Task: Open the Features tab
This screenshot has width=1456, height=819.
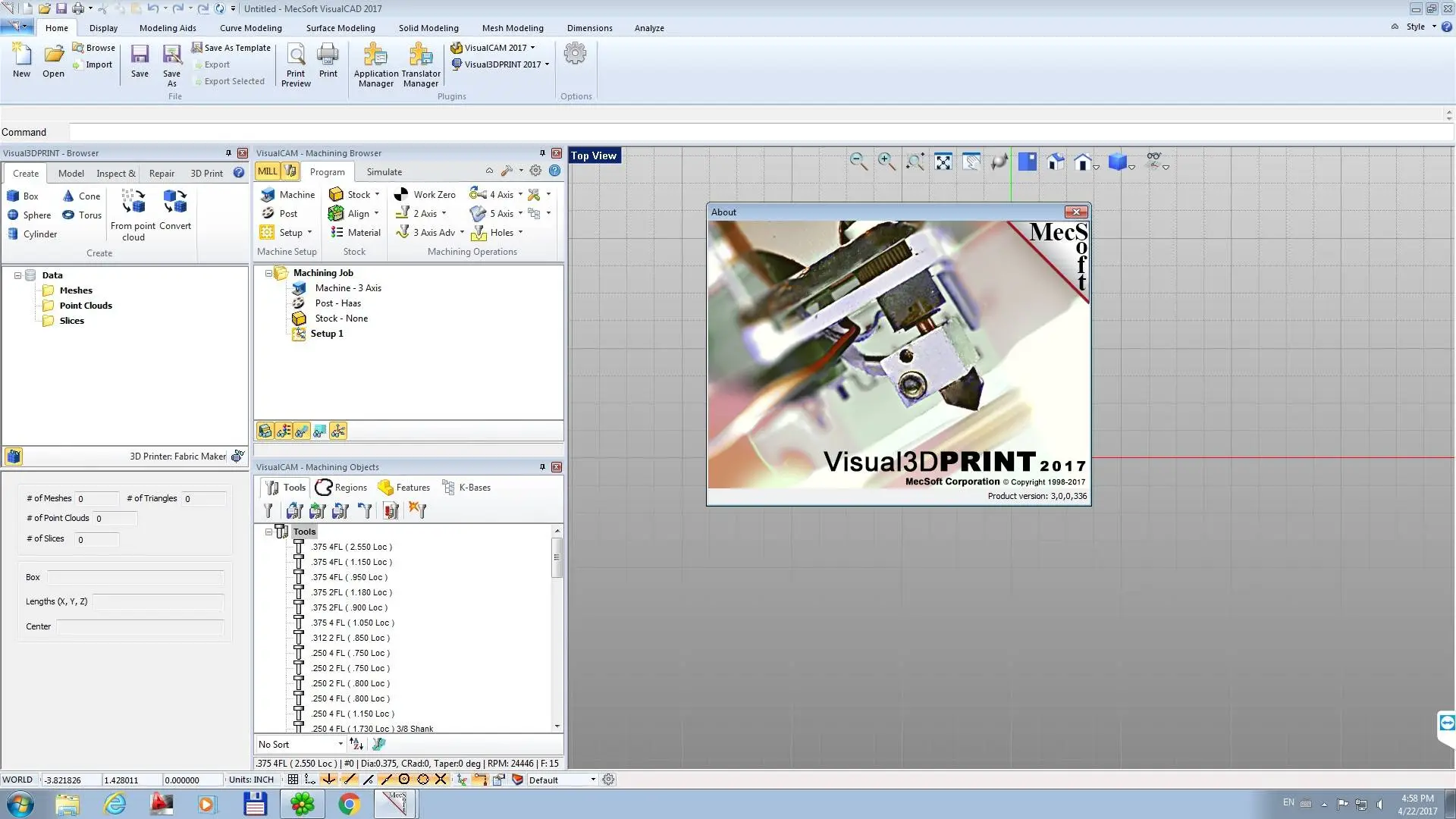Action: (404, 488)
